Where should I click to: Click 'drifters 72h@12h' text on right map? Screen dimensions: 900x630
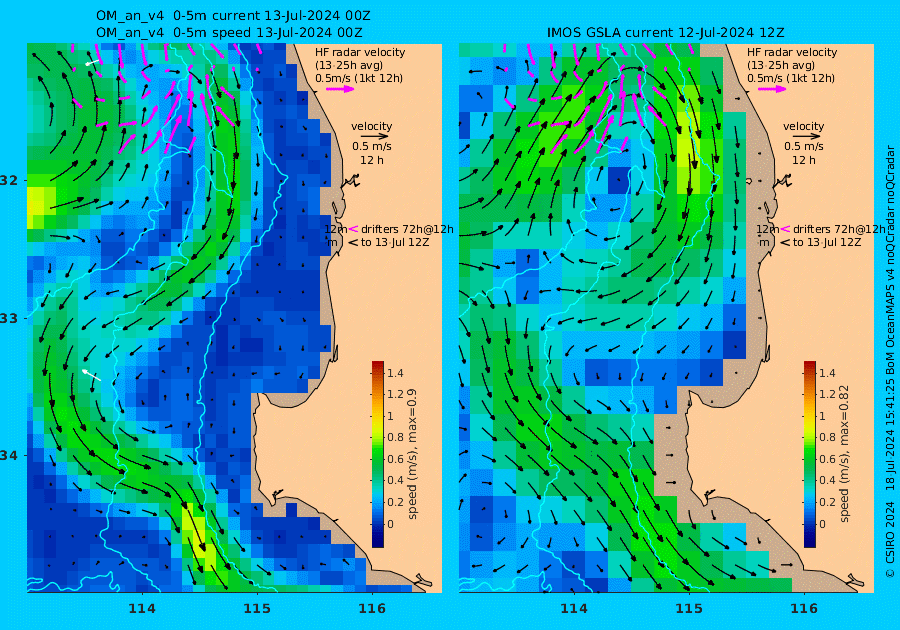tap(839, 230)
